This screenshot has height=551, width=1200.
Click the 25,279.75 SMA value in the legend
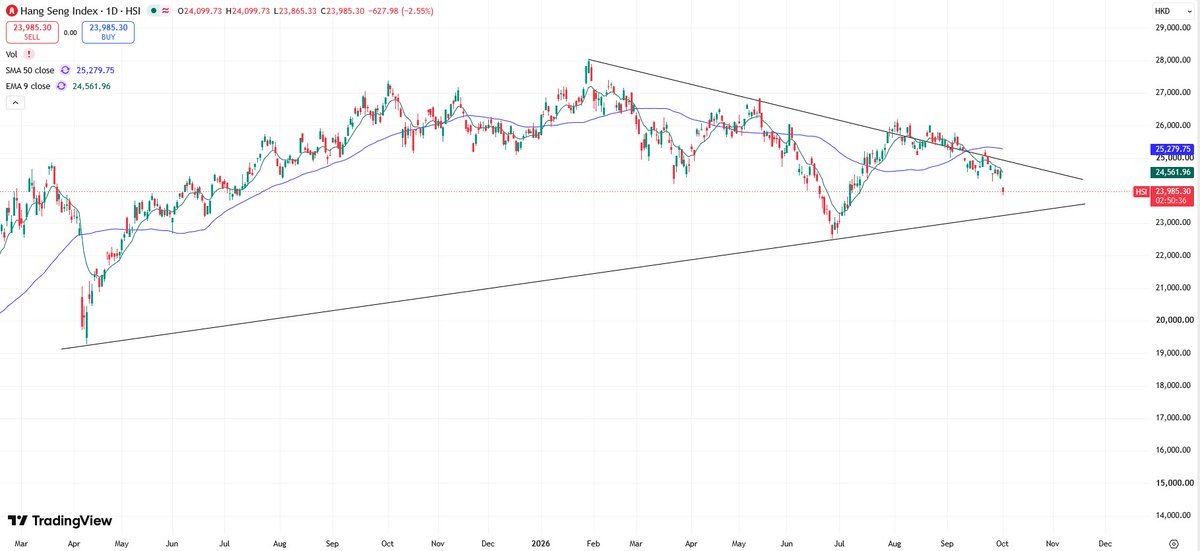[x=95, y=70]
